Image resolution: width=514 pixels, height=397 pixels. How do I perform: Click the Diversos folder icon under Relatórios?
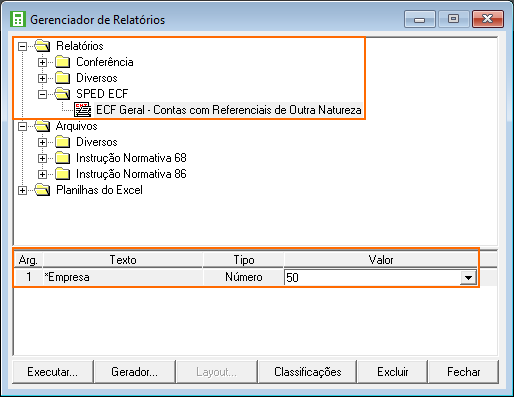click(62, 78)
